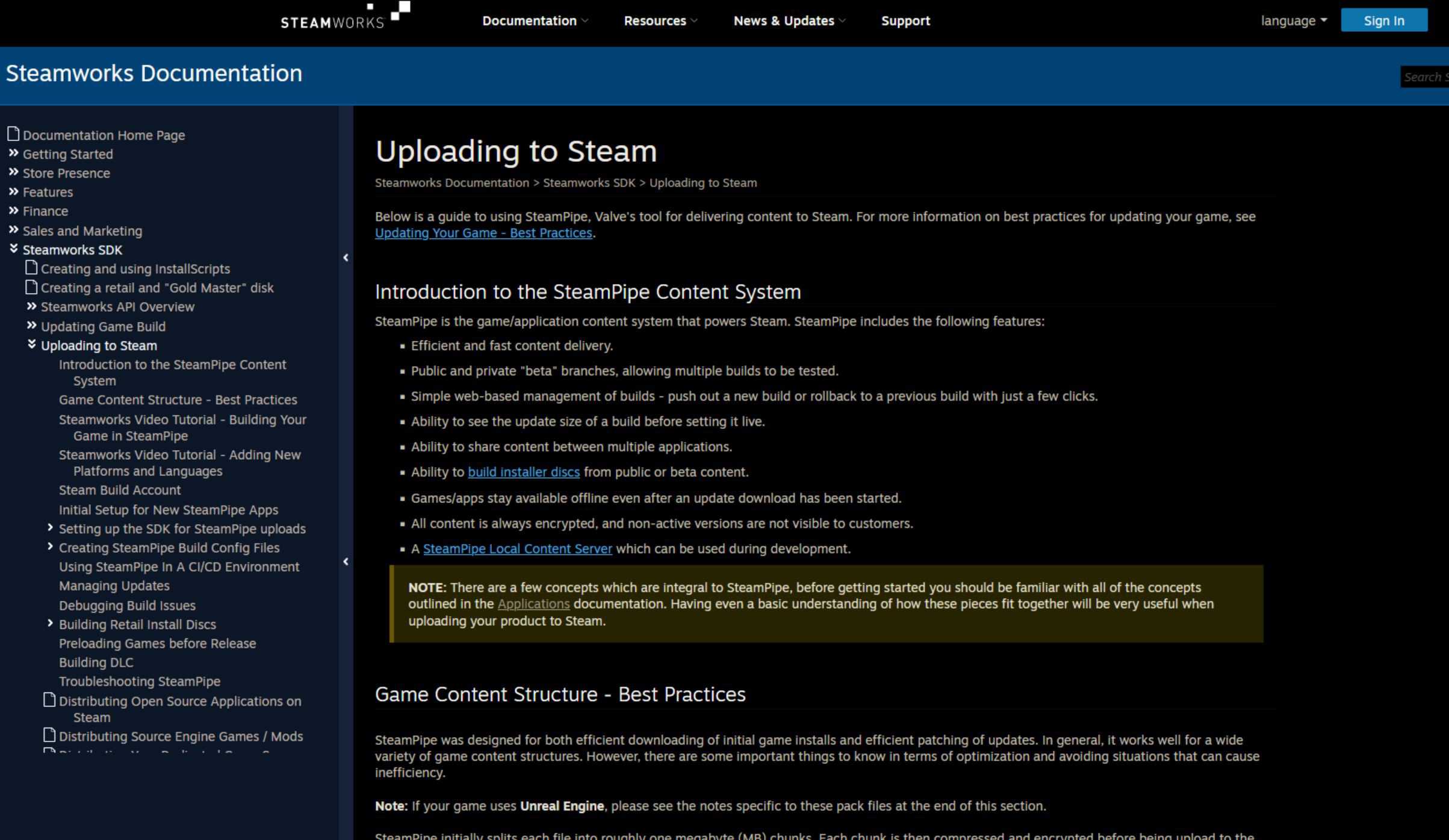Image resolution: width=1449 pixels, height=840 pixels.
Task: Click the Steamworks Documentation breadcrumb
Action: [x=451, y=183]
